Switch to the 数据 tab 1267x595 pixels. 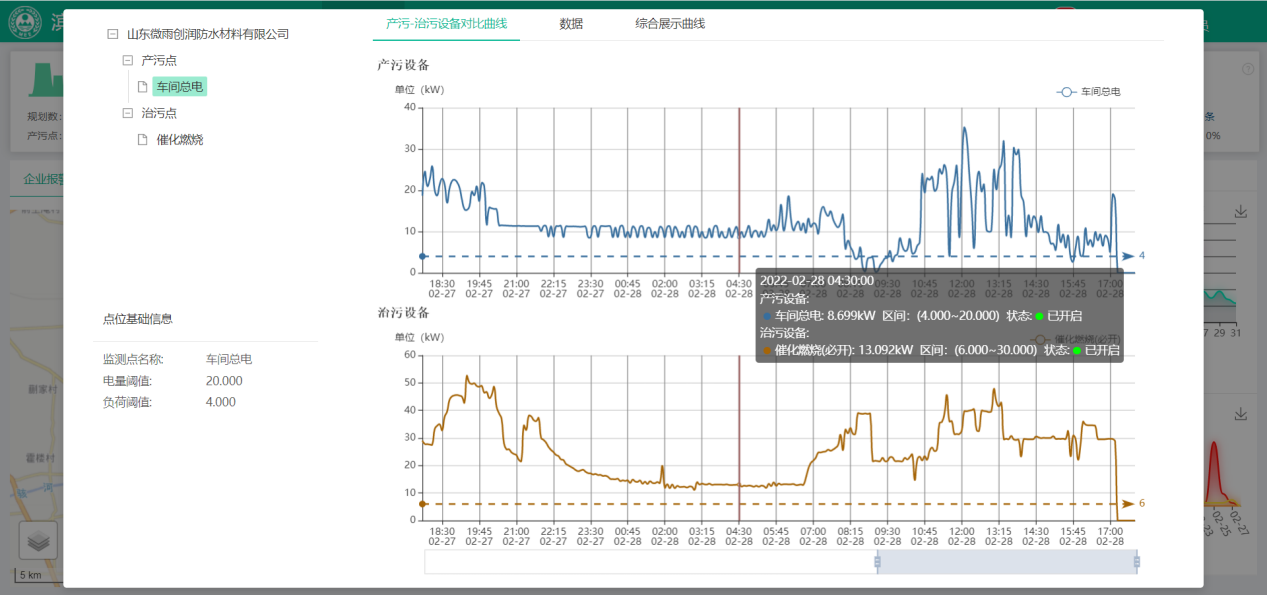pos(571,24)
